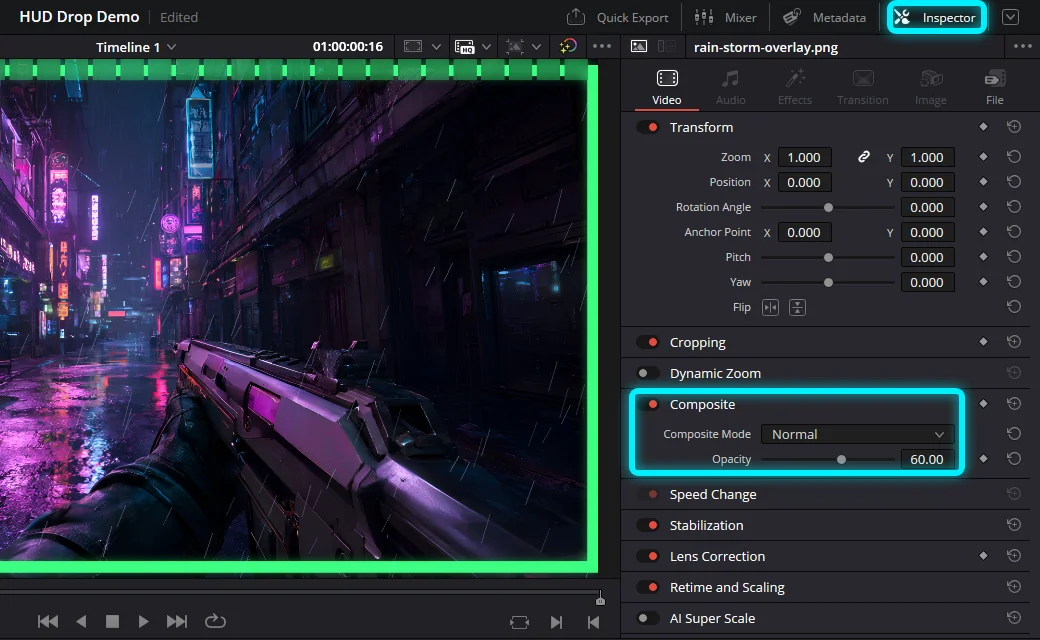Viewport: 1040px width, 640px height.
Task: Enable the AI Super Scale toggle
Action: tap(648, 618)
